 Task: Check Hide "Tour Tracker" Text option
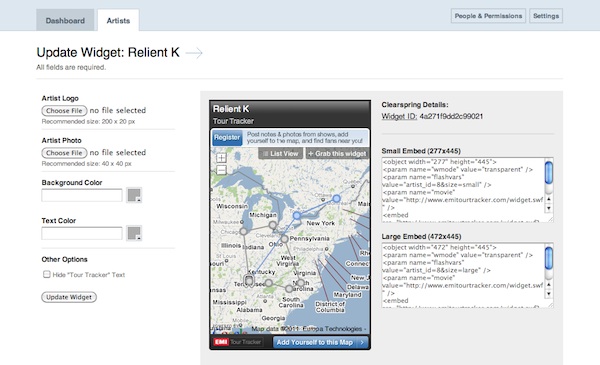(x=47, y=274)
